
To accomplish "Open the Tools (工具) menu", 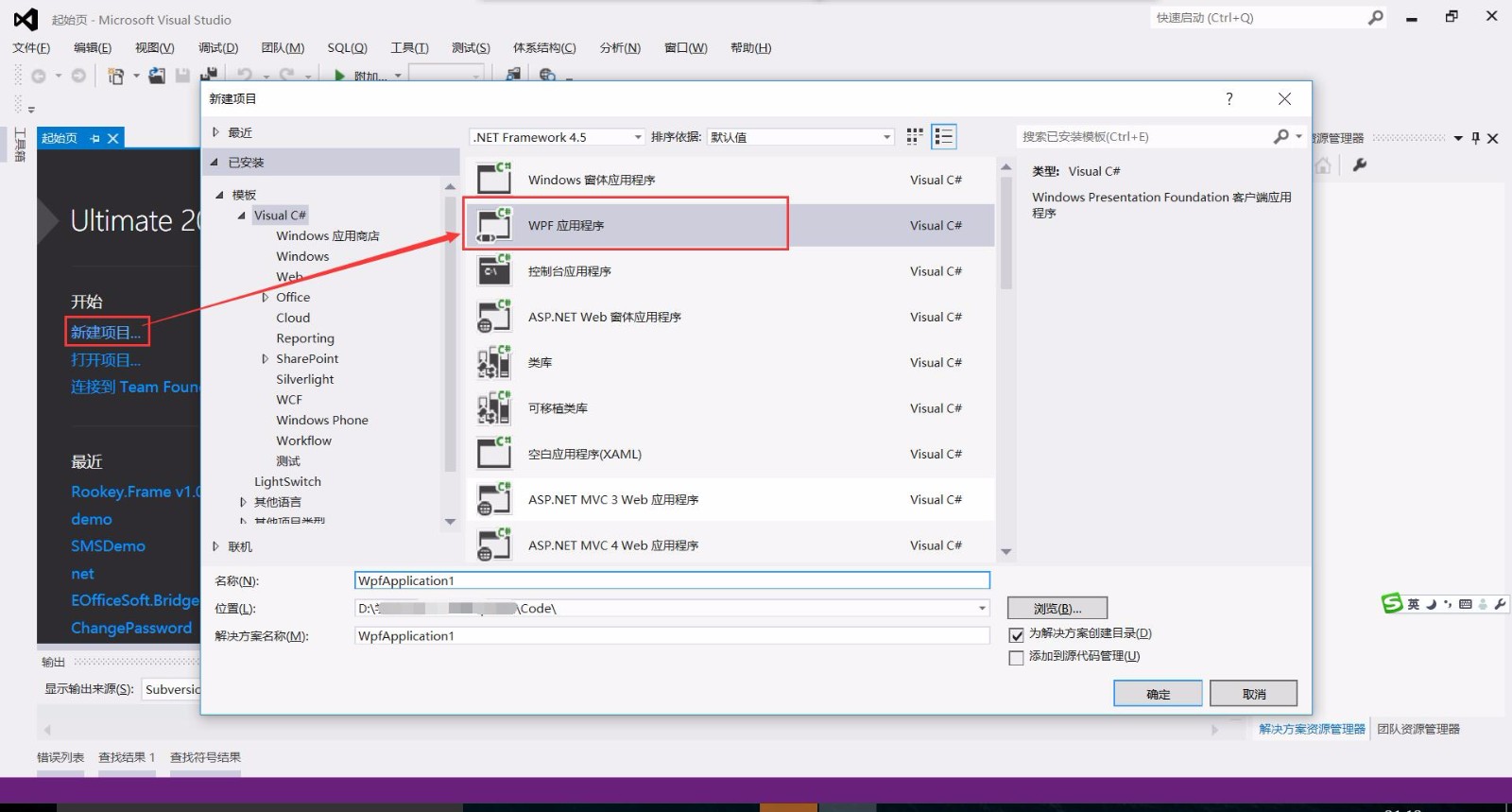I will coord(409,48).
